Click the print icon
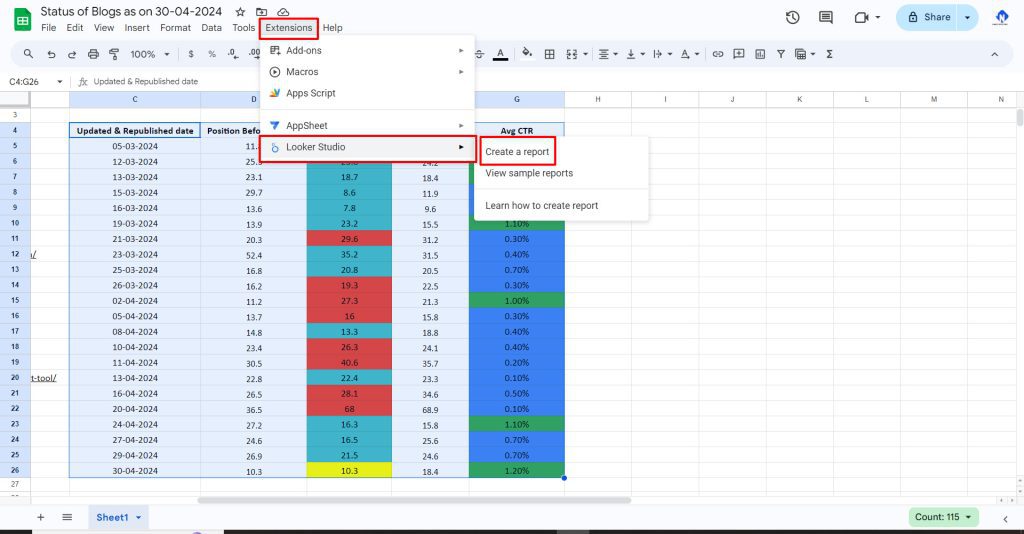 click(93, 54)
